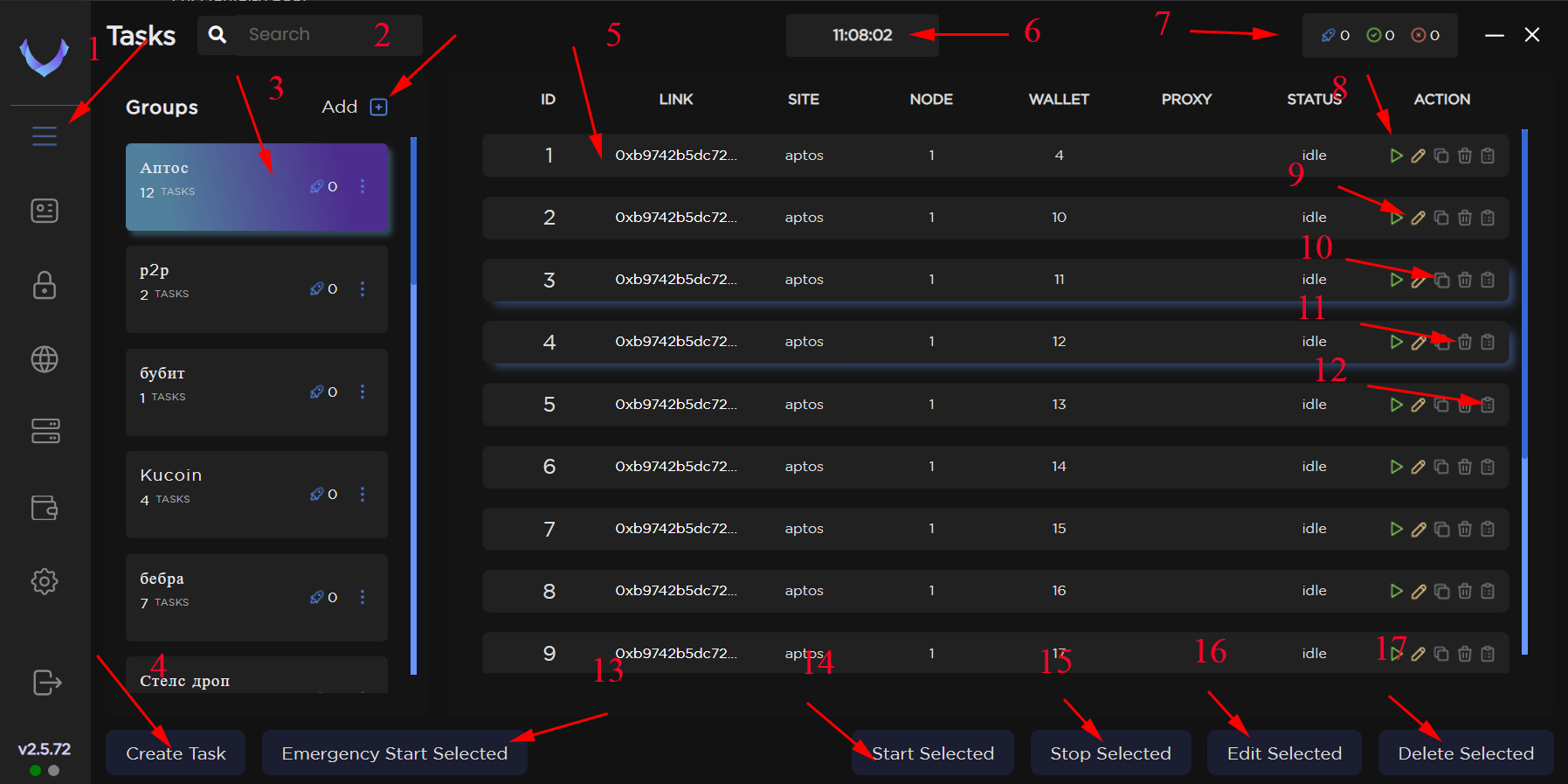The width and height of the screenshot is (1568, 784).
Task: Open the globe proxy icon in sidebar
Action: click(x=45, y=359)
